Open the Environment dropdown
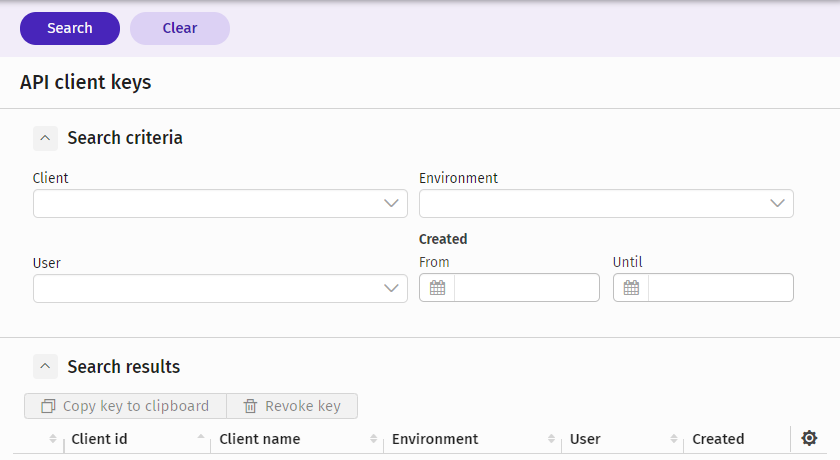The width and height of the screenshot is (840, 460). pyautogui.click(x=606, y=203)
